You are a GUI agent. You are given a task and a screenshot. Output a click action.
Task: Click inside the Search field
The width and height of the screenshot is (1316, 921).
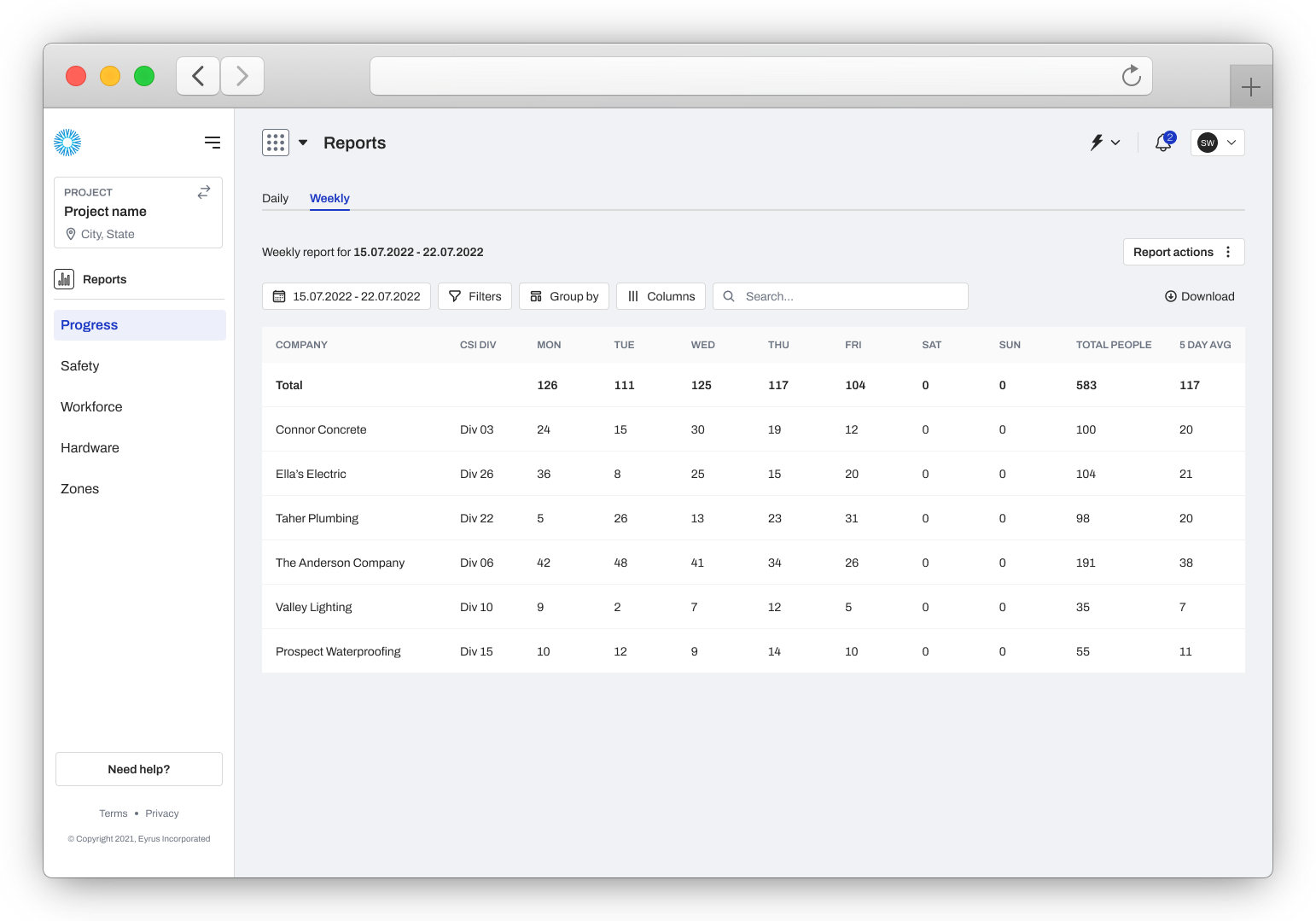click(840, 296)
